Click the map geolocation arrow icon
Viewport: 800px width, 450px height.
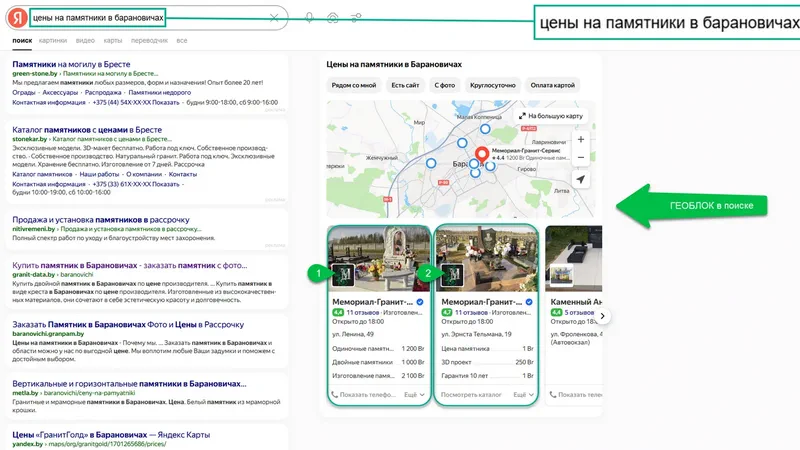click(581, 180)
